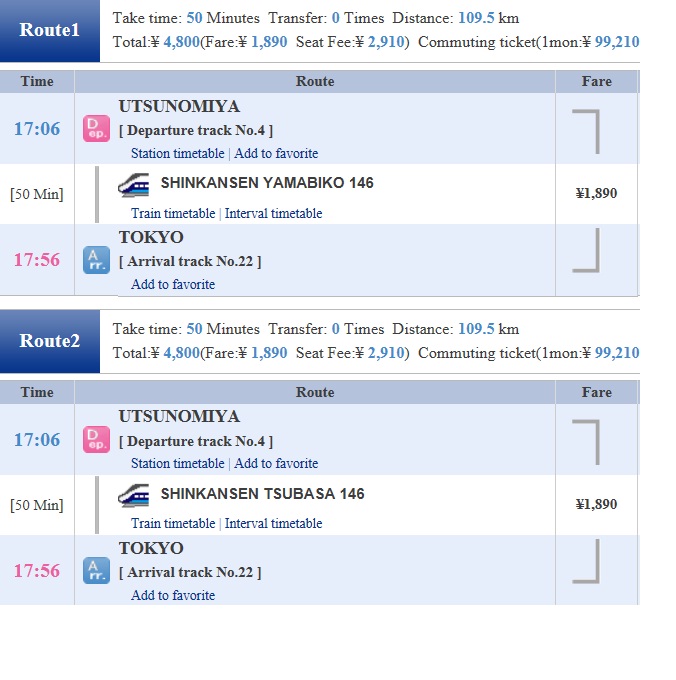The image size is (676, 680).
Task: Open Yamabiko 146 Interval timetable
Action: (x=273, y=214)
